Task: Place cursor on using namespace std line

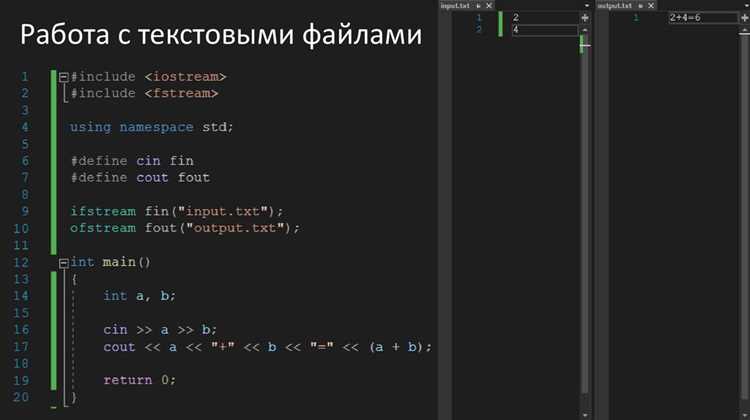Action: (151, 127)
